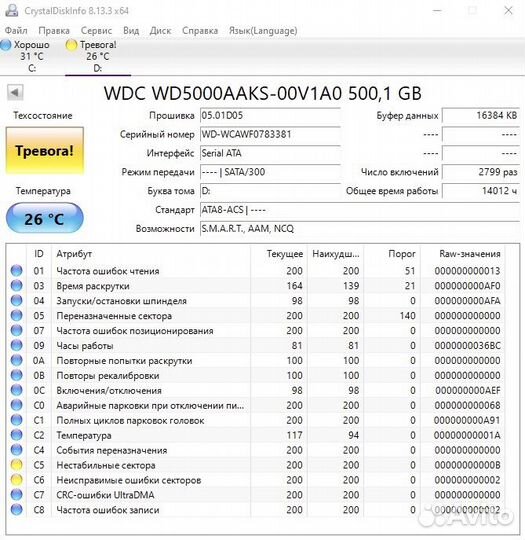Open the Правка menu
This screenshot has width=525, height=540.
pos(54,31)
